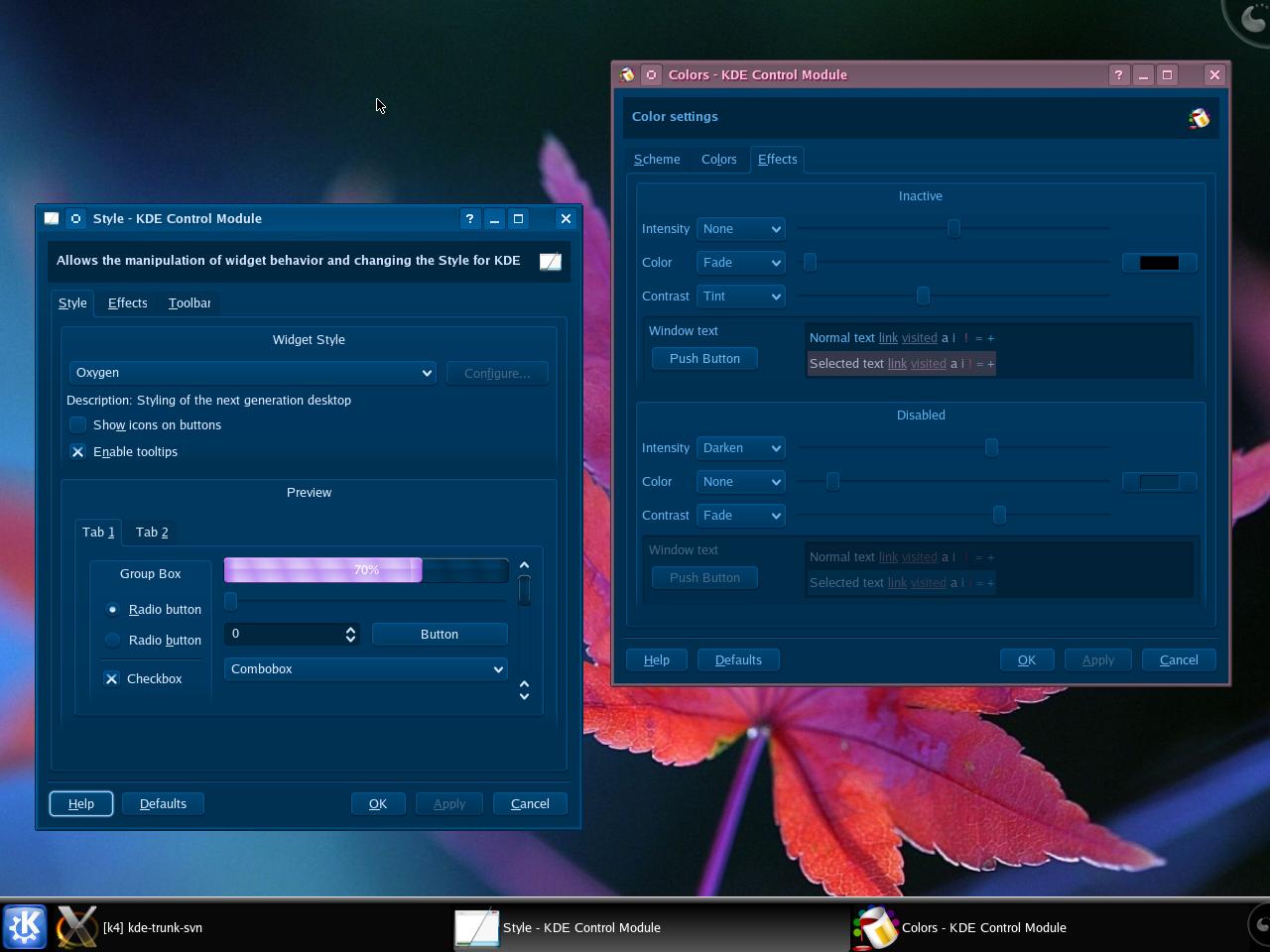
Task: Click Defaults in the Style window
Action: (x=163, y=803)
